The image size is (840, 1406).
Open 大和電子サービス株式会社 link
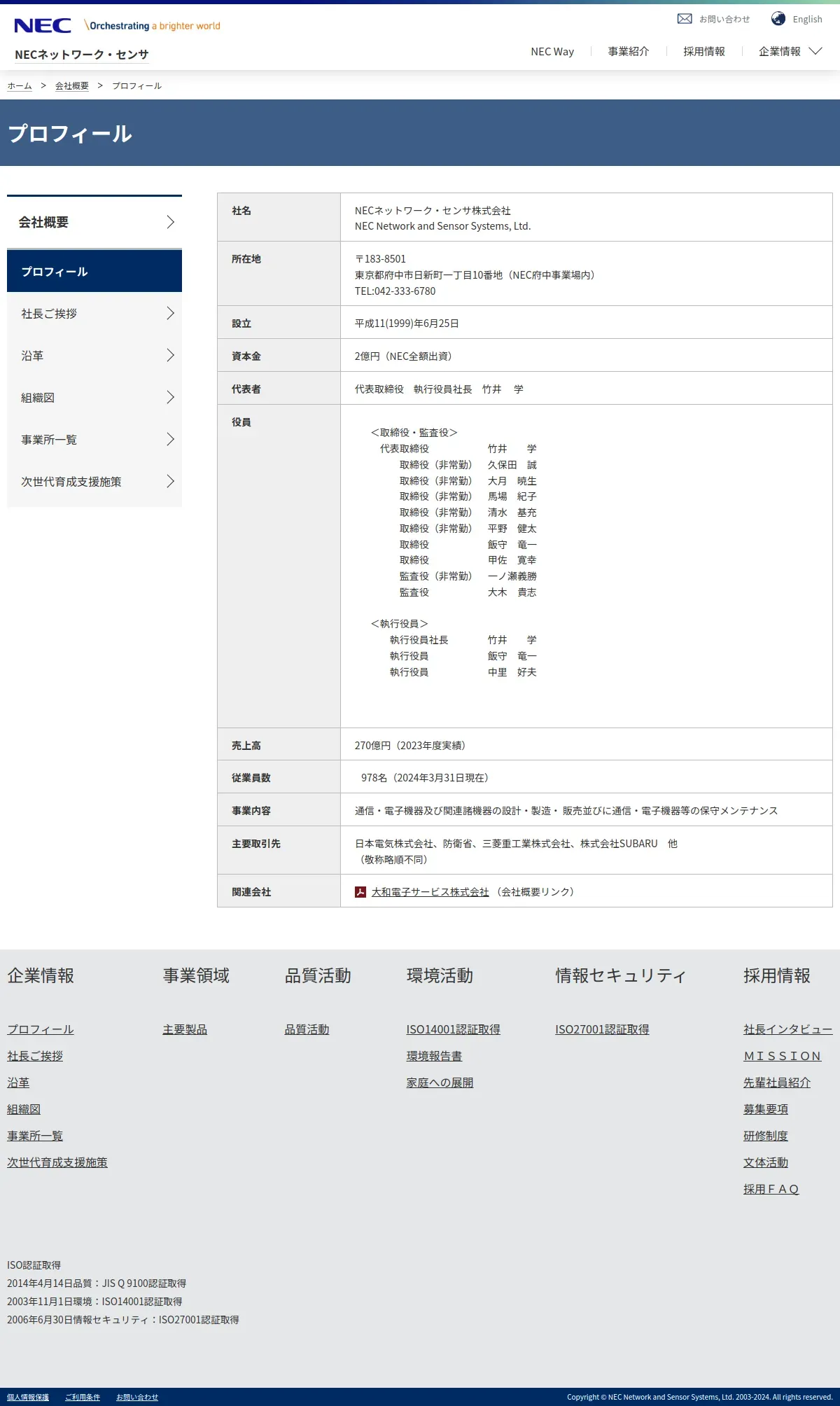tap(430, 891)
